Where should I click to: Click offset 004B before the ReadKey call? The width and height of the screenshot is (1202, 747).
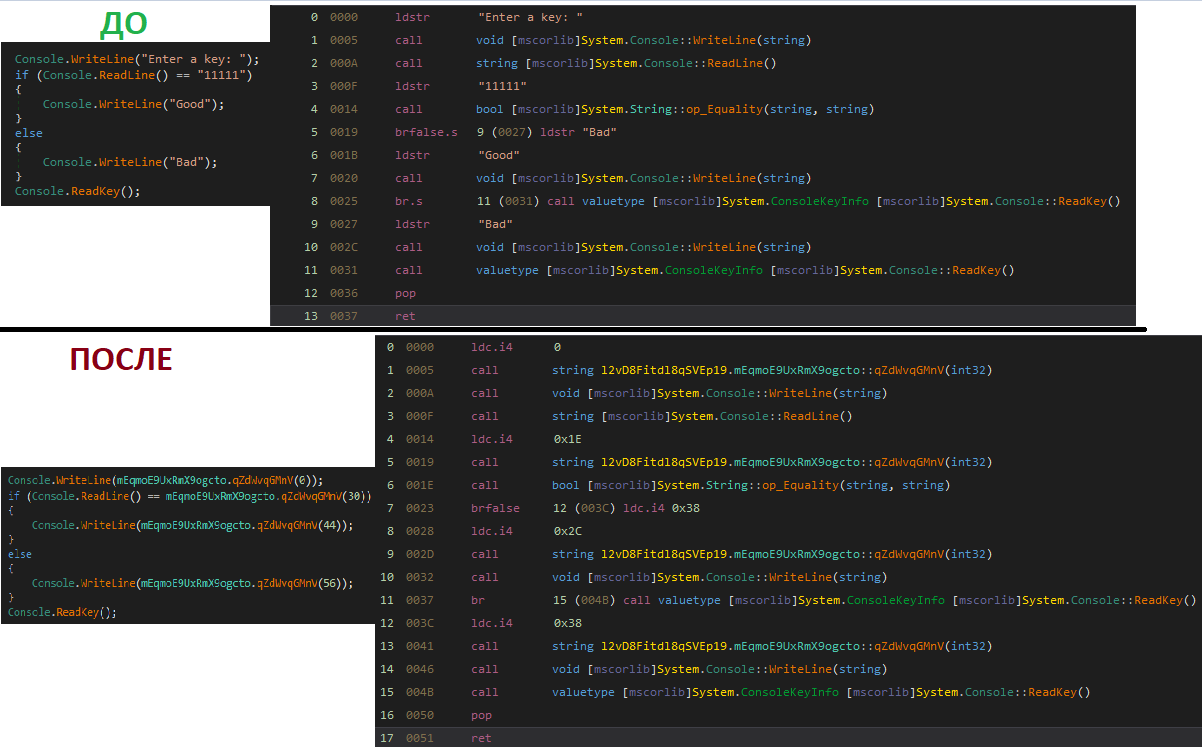pos(420,692)
